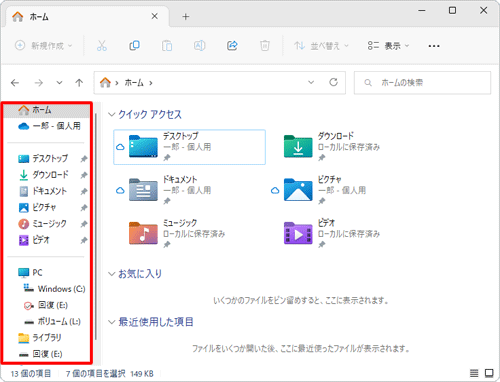500x382 pixels.
Task: Click the home icon in address bar
Action: pyautogui.click(x=105, y=82)
